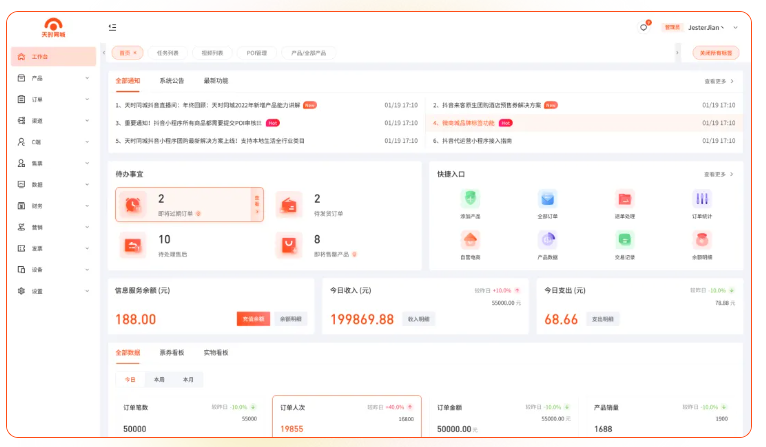
Task: Select the 今日 time range toggle
Action: pyautogui.click(x=130, y=380)
